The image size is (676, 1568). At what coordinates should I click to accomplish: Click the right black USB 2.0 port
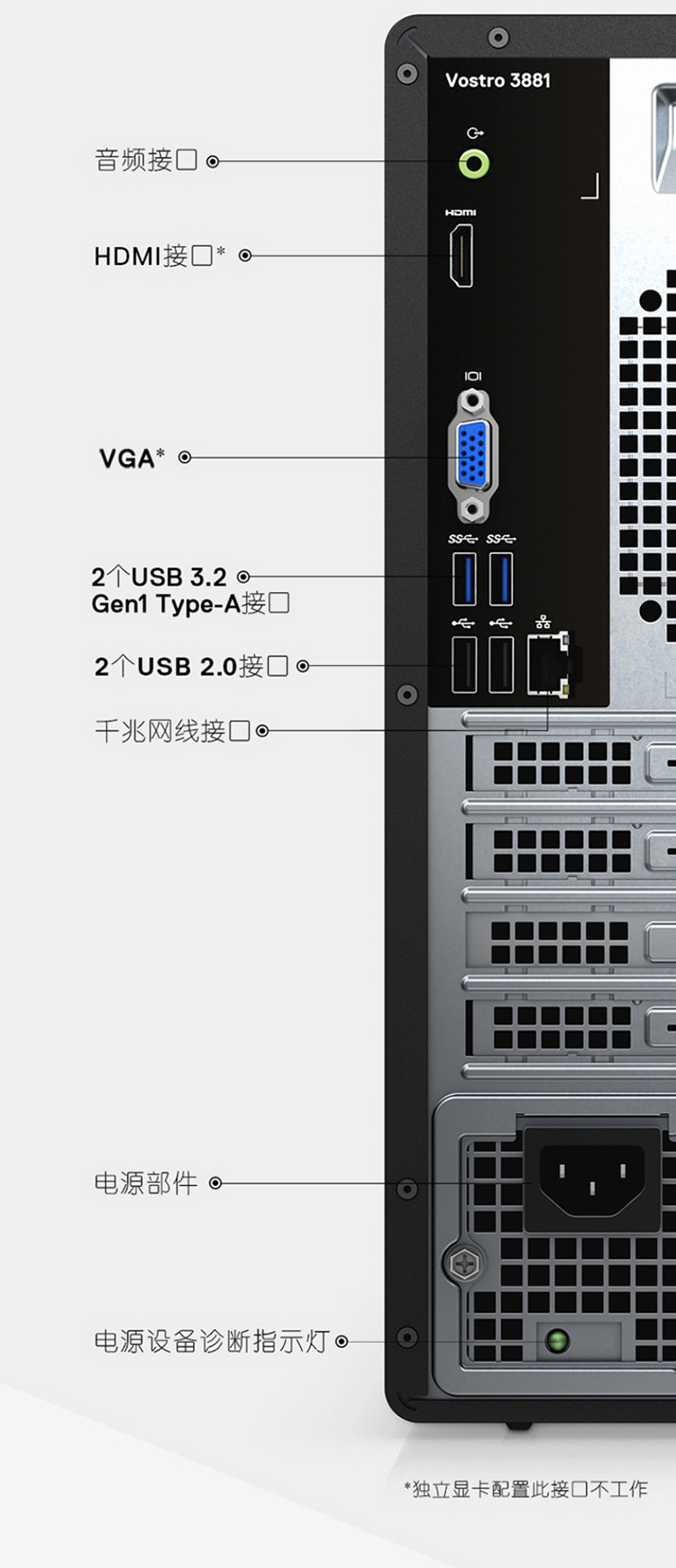point(501,665)
